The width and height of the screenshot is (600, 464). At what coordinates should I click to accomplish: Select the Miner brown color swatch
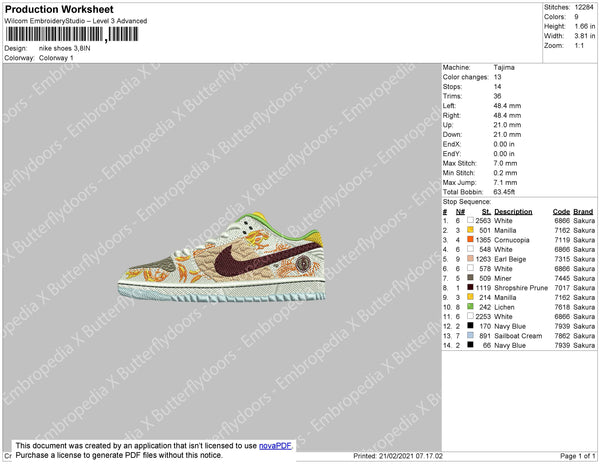470,278
